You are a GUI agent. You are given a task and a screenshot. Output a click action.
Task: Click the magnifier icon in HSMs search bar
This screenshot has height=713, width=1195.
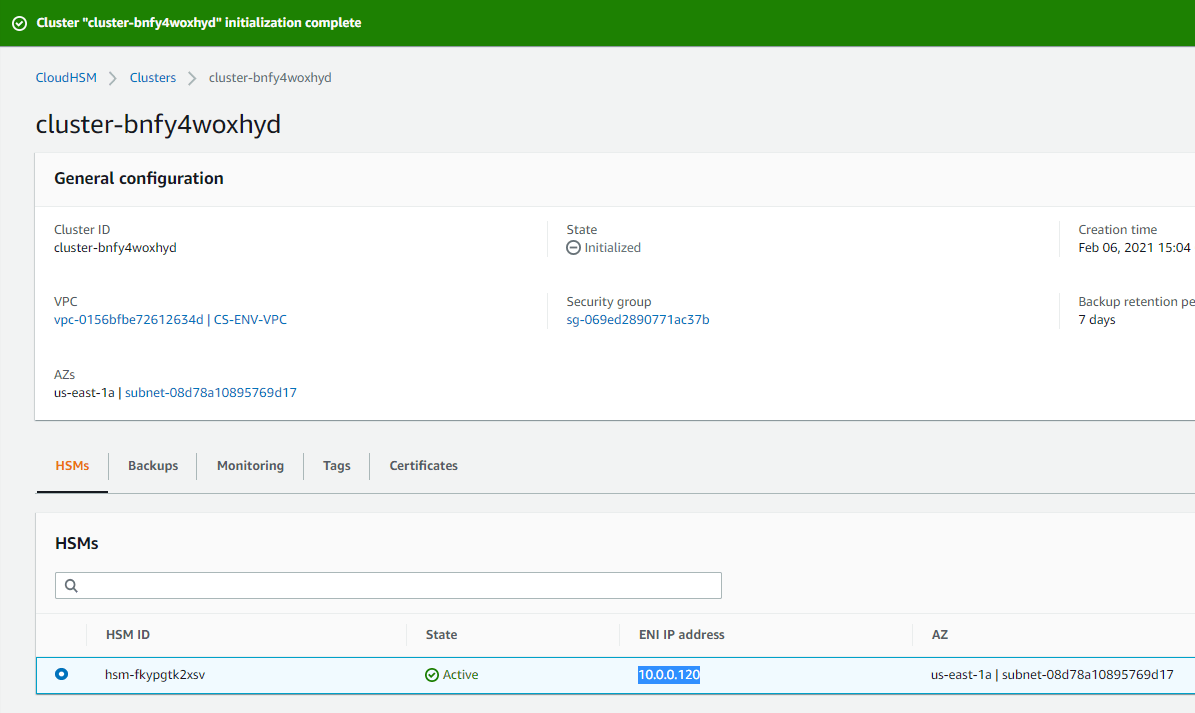coord(70,585)
